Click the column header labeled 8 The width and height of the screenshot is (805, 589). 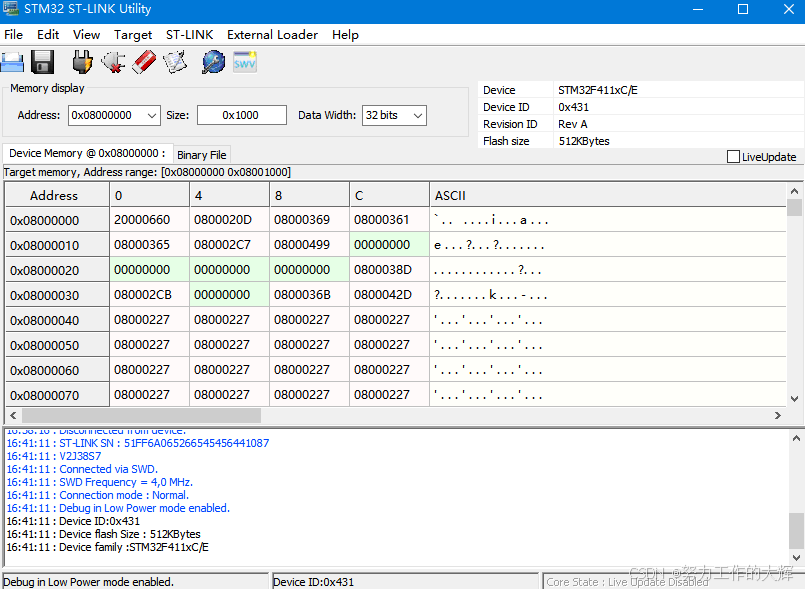coord(310,195)
